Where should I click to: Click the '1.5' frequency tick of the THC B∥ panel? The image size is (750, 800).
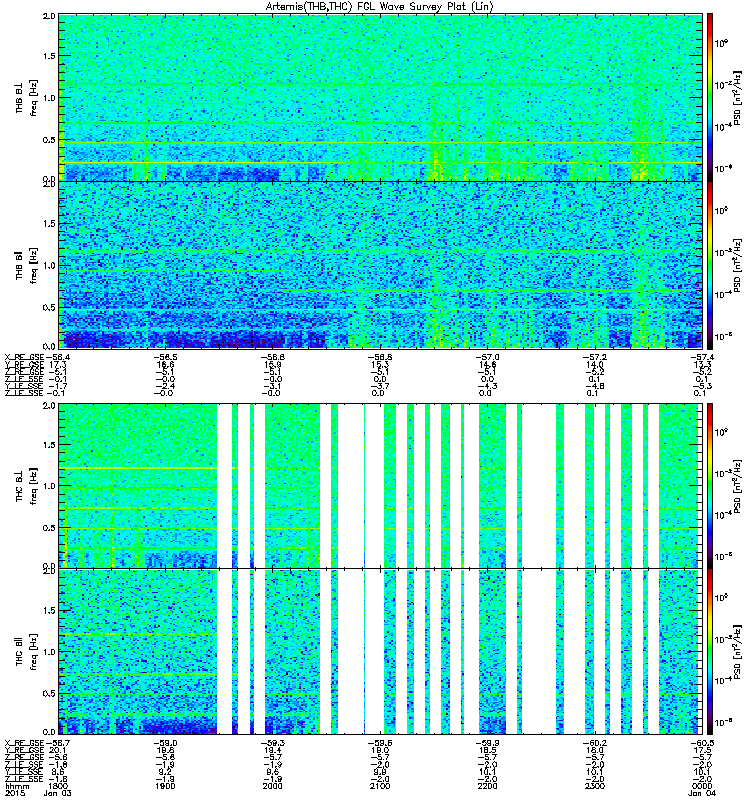click(x=49, y=611)
